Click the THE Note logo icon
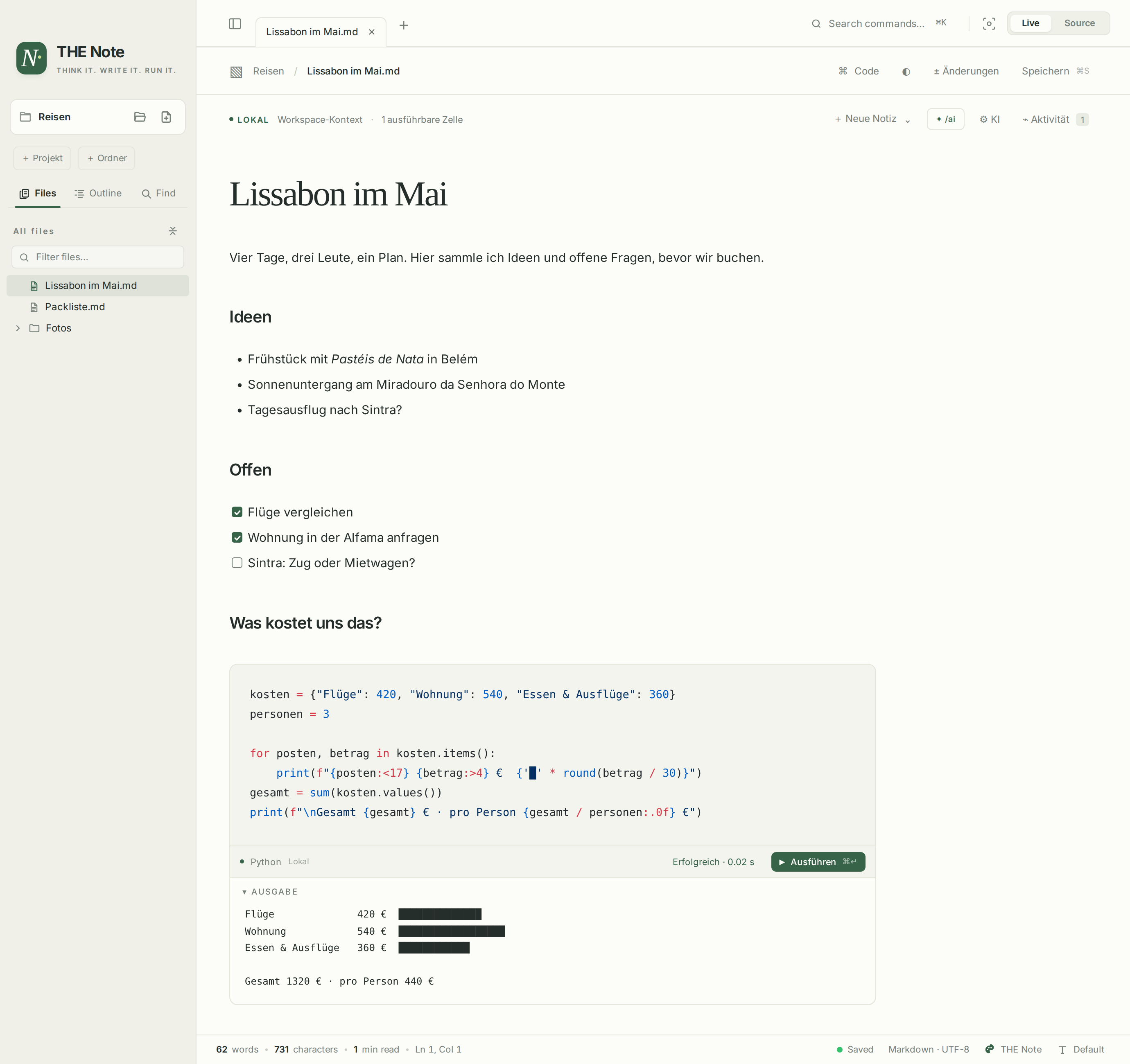The width and height of the screenshot is (1130, 1064). (31, 58)
